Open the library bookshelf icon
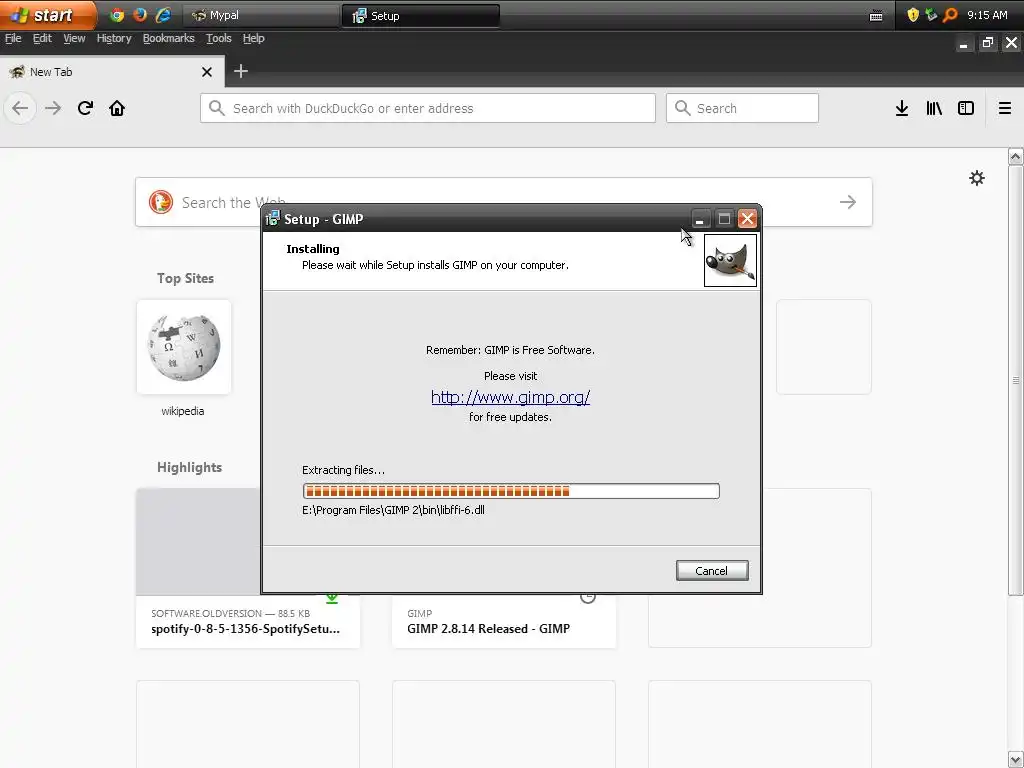This screenshot has height=768, width=1024. tap(934, 108)
